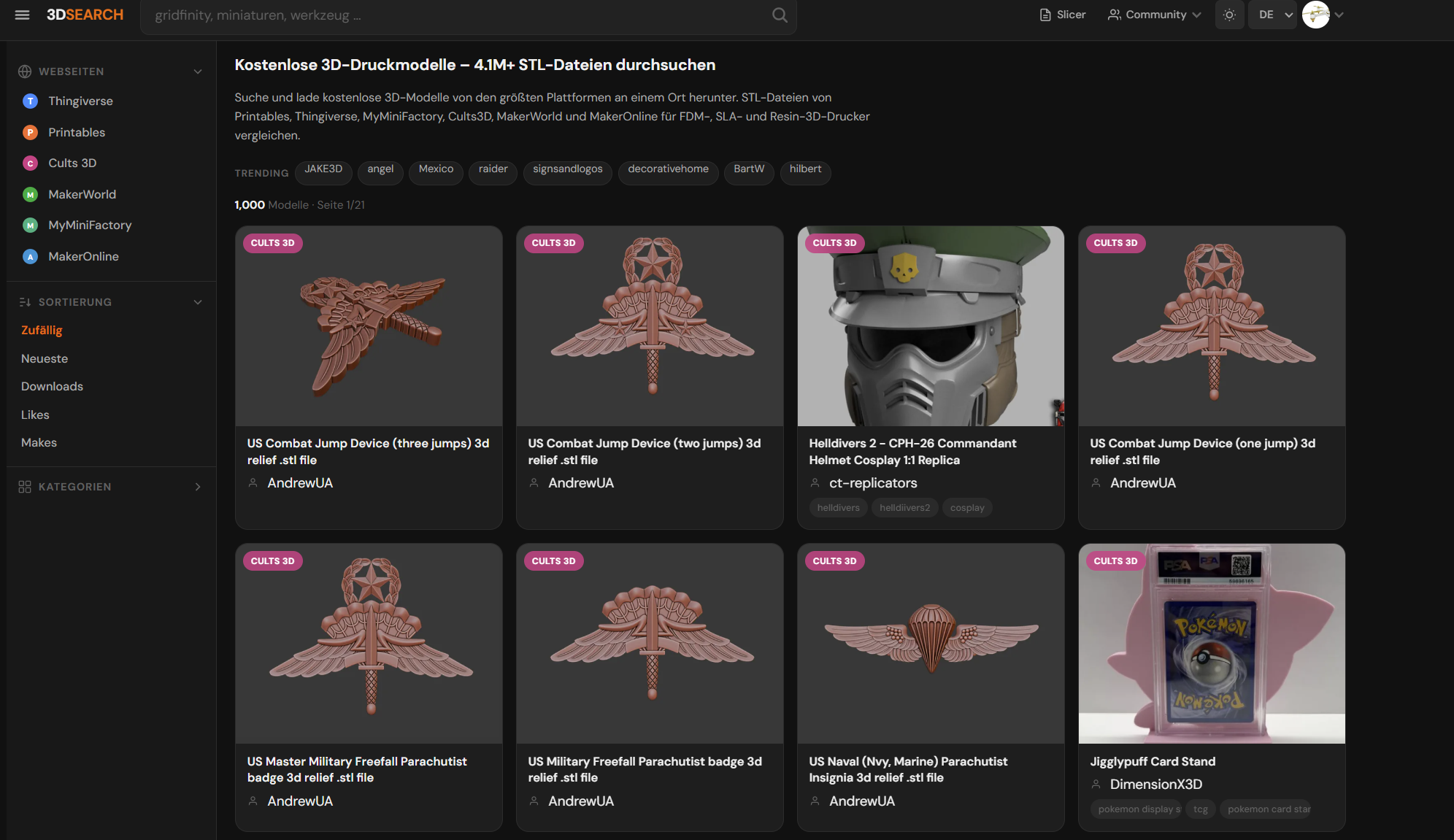Collapse the WEBSEITEN section
Image resolution: width=1454 pixels, height=840 pixels.
coord(198,71)
